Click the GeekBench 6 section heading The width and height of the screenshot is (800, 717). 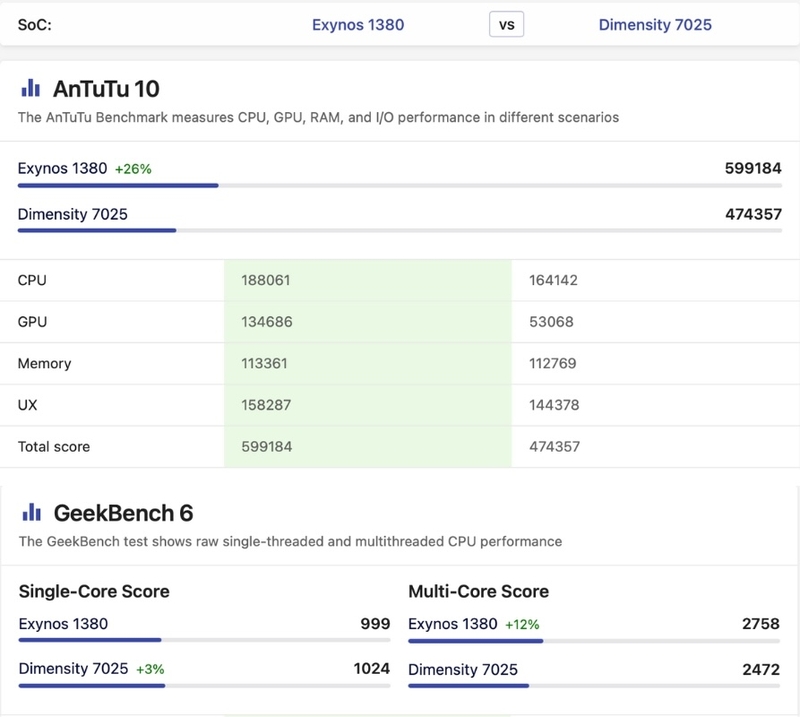123,513
